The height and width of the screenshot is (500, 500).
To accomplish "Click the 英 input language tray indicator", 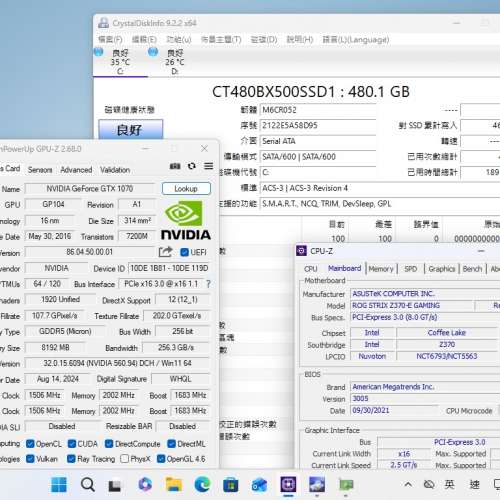I will click(x=449, y=484).
